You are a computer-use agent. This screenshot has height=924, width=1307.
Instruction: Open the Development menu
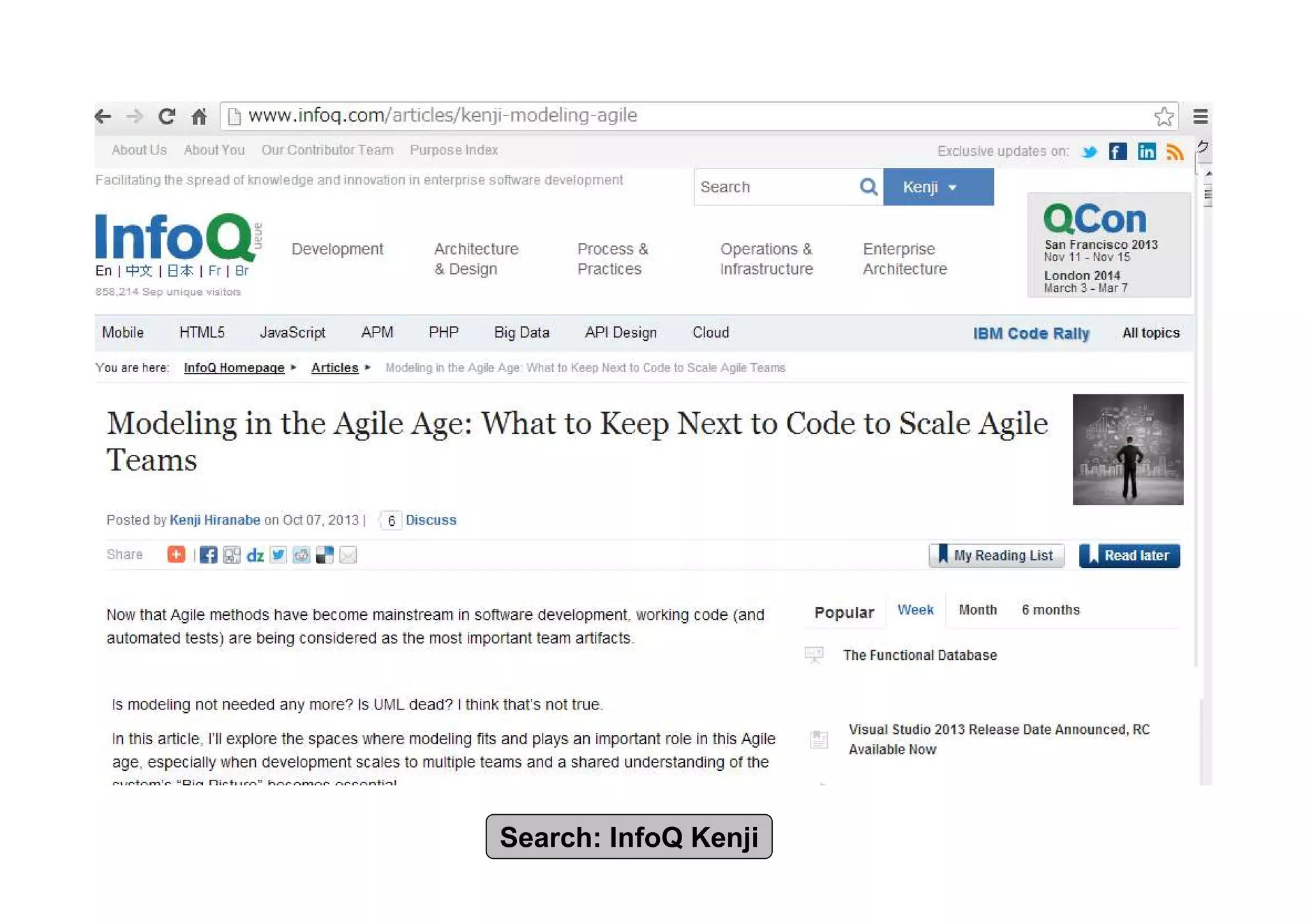point(337,249)
